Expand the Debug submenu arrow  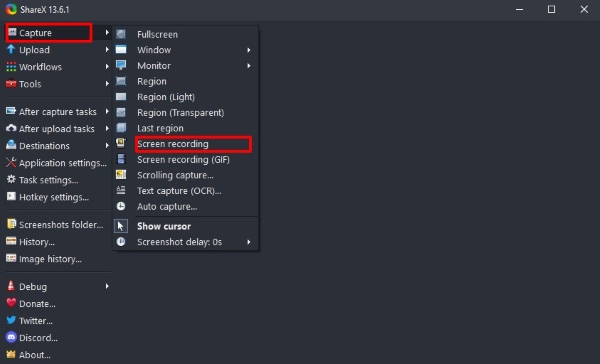coord(107,286)
